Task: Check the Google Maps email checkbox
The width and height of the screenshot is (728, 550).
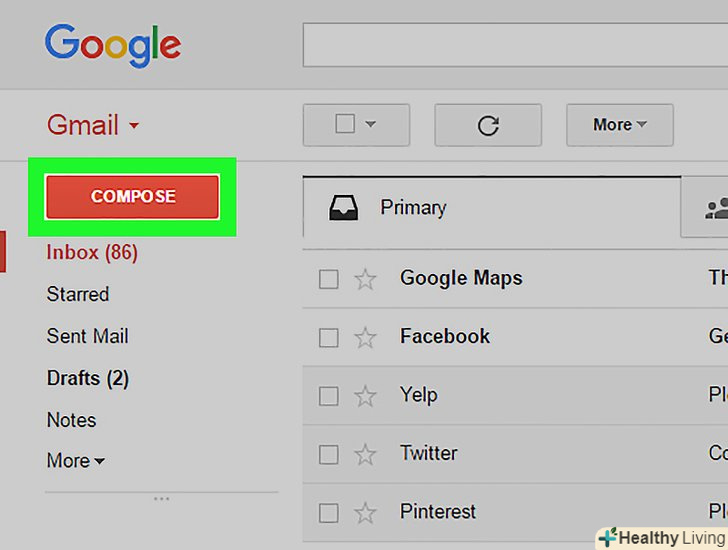Action: tap(329, 279)
